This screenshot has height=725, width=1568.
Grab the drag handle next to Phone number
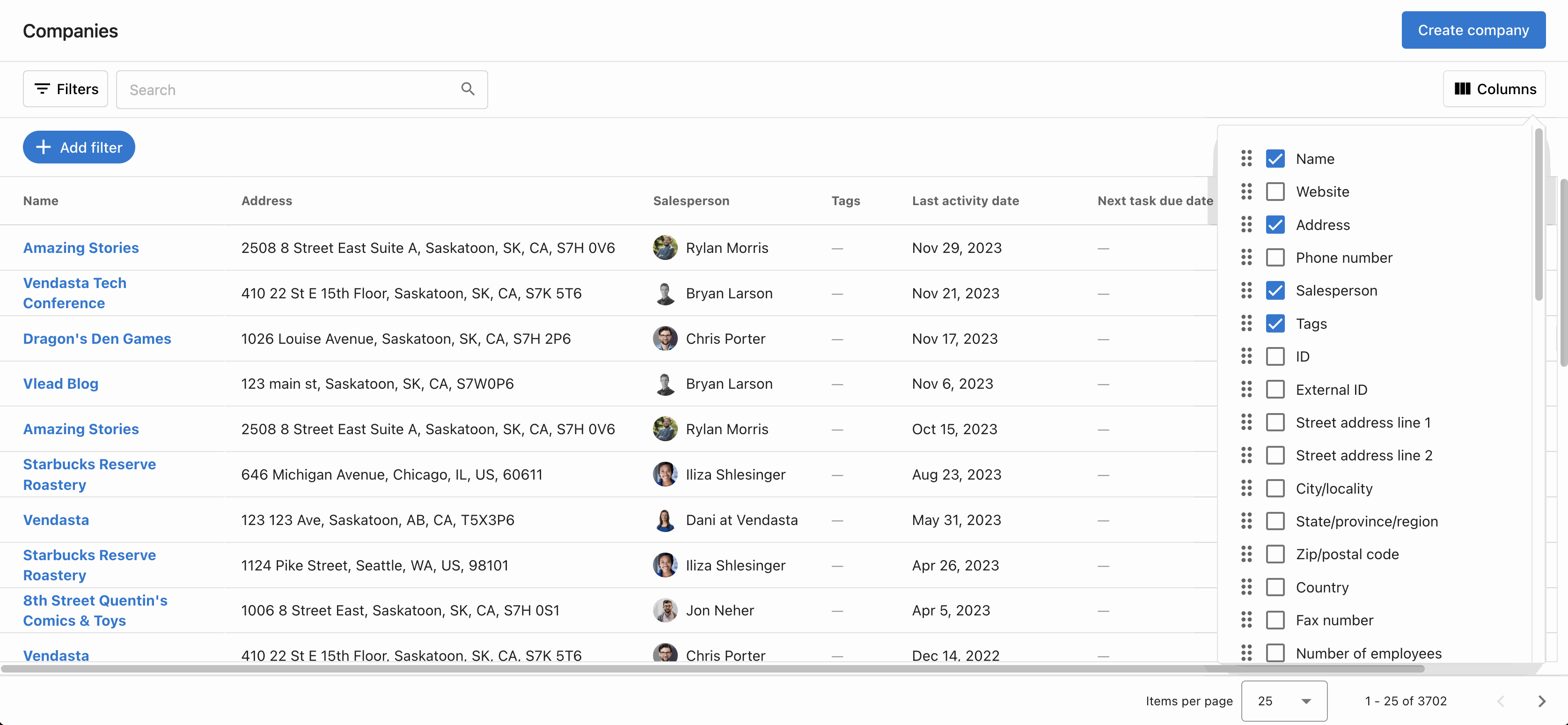1246,257
